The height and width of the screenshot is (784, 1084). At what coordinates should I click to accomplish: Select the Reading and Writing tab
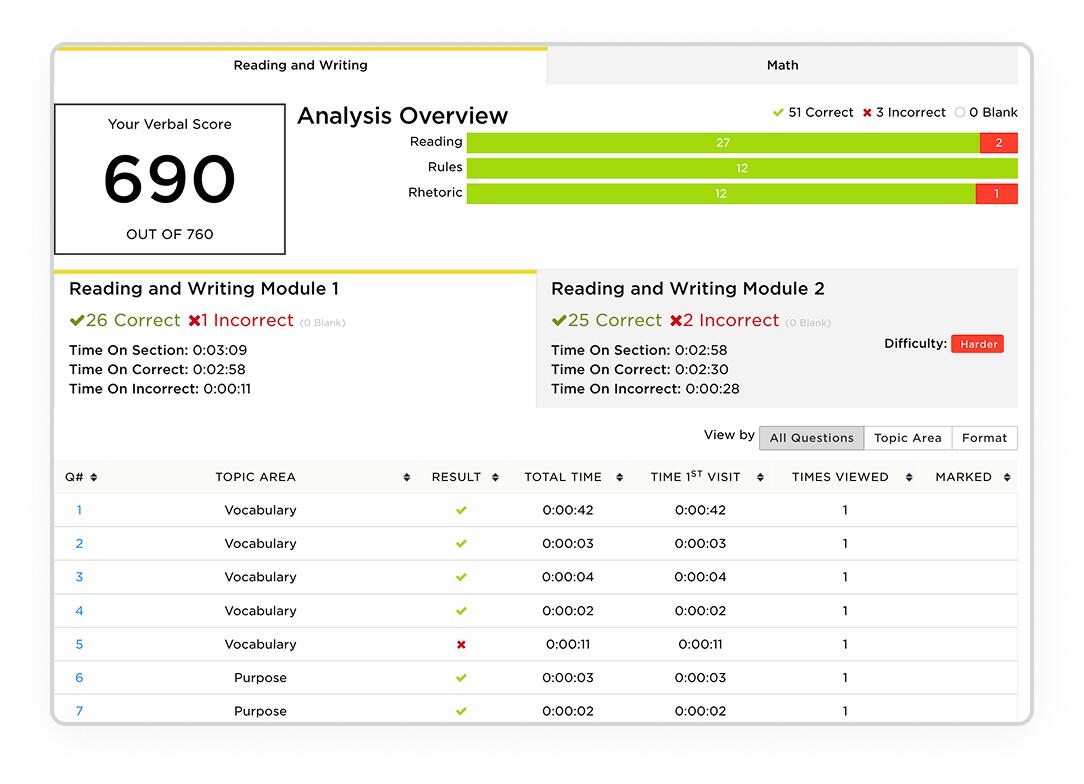click(x=300, y=66)
